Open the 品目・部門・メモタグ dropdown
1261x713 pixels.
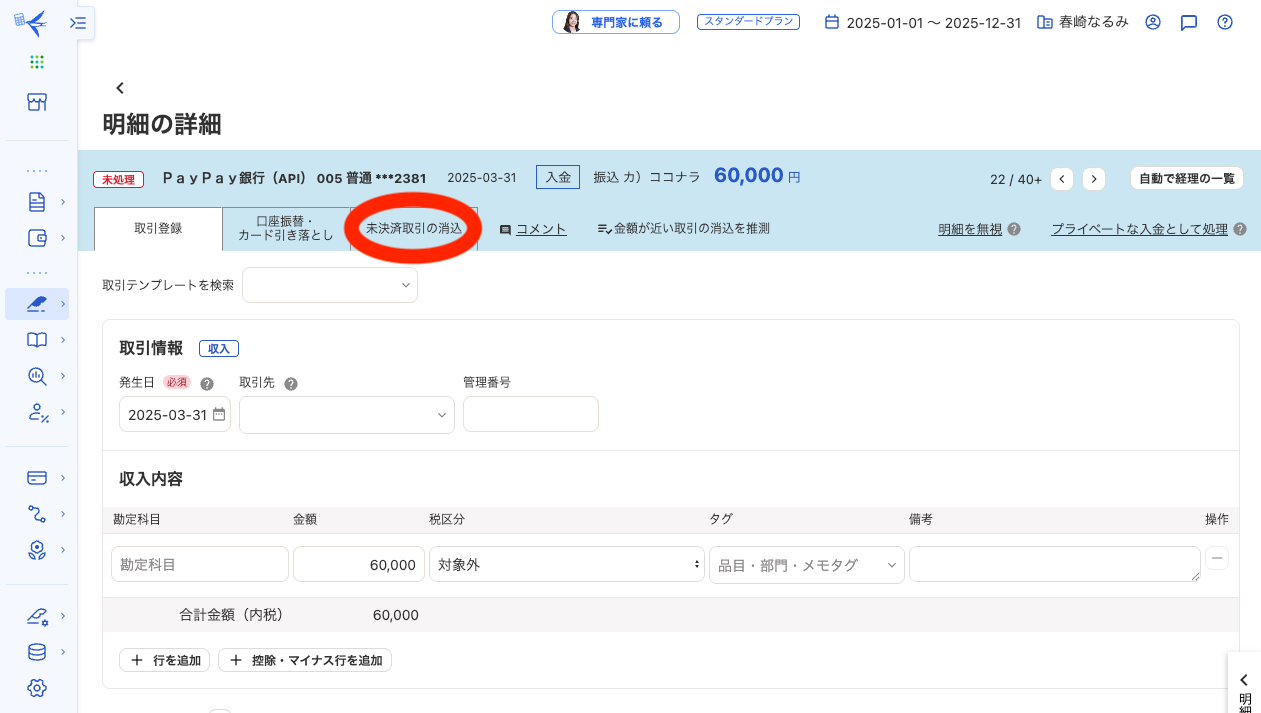tap(805, 564)
